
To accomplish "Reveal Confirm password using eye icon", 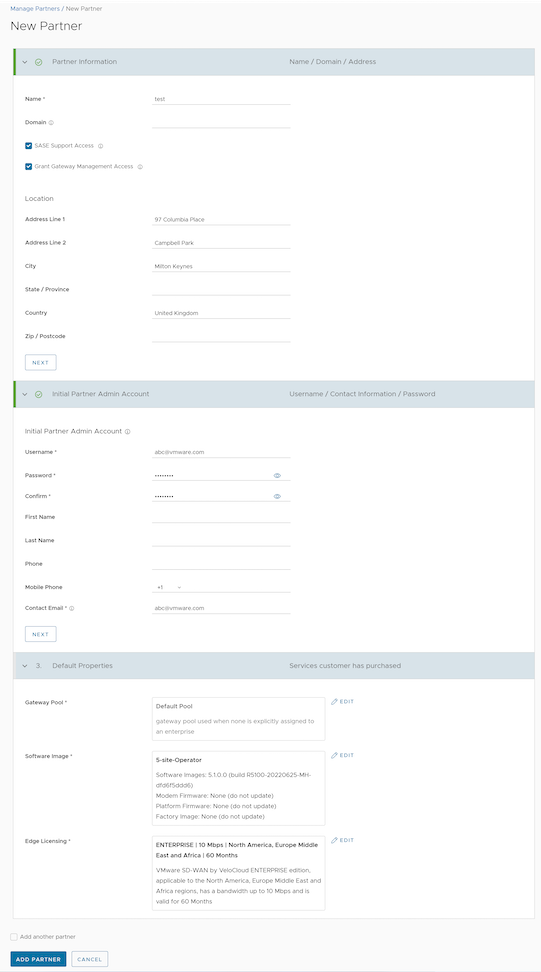I will click(x=277, y=497).
